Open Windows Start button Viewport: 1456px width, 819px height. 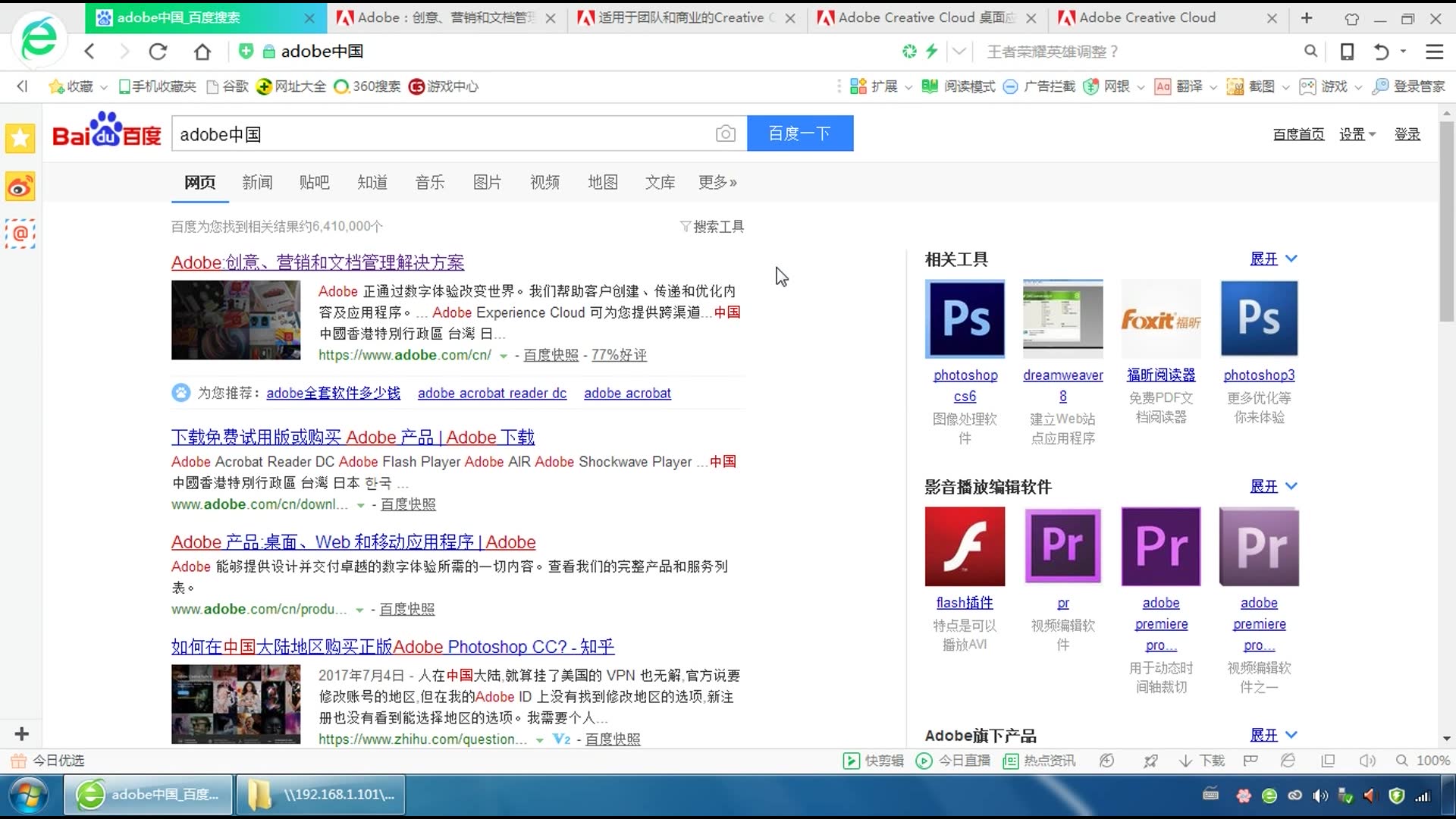[x=28, y=795]
